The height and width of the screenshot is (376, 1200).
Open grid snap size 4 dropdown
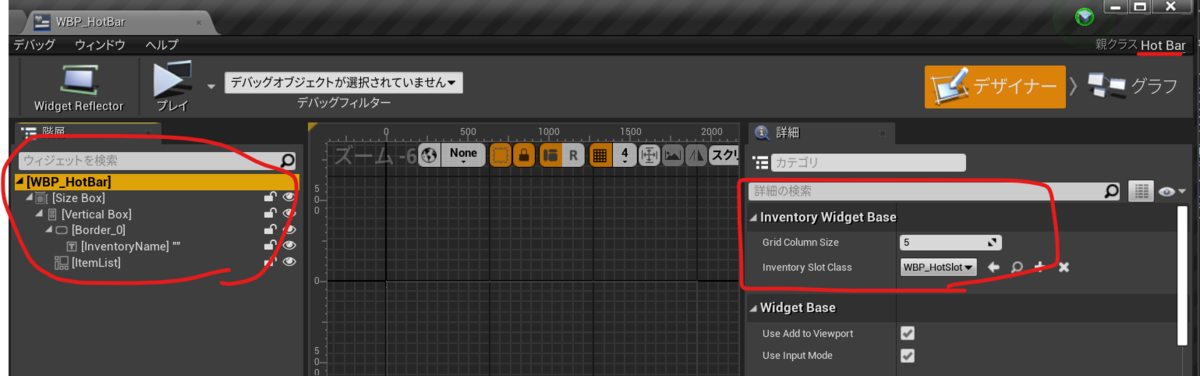[625, 155]
